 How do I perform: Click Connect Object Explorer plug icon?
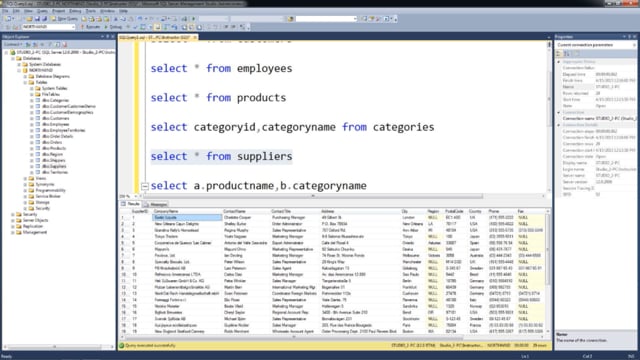pos(29,44)
